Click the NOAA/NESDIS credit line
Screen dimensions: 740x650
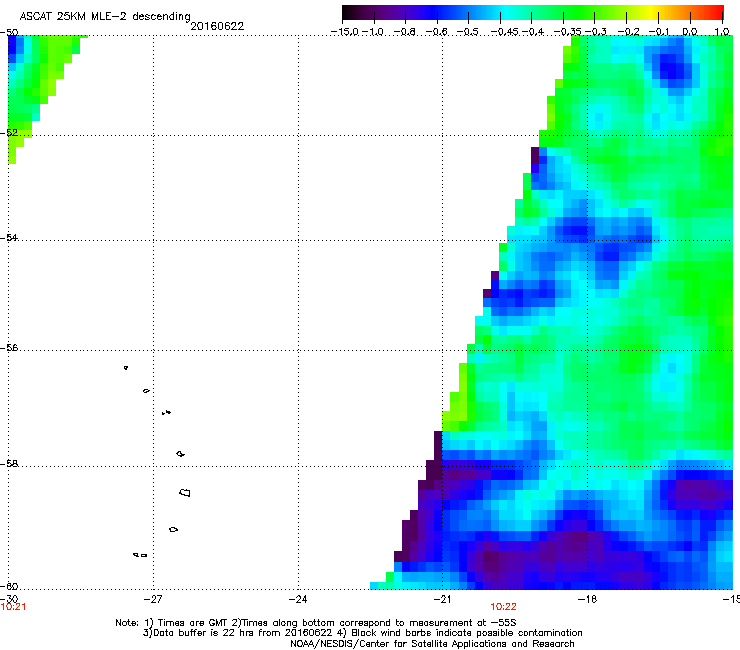pyautogui.click(x=432, y=644)
